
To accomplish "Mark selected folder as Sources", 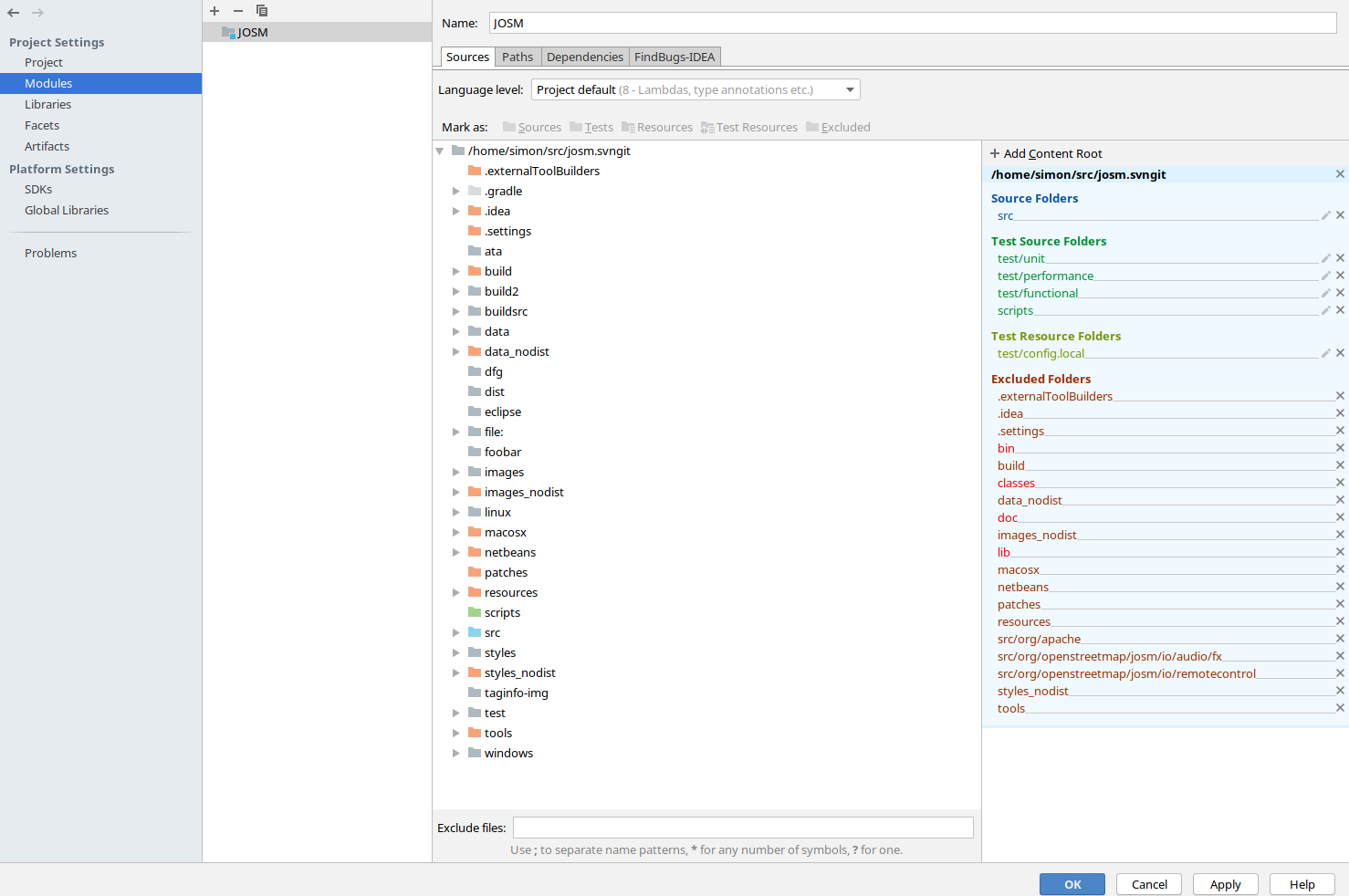I will (532, 127).
